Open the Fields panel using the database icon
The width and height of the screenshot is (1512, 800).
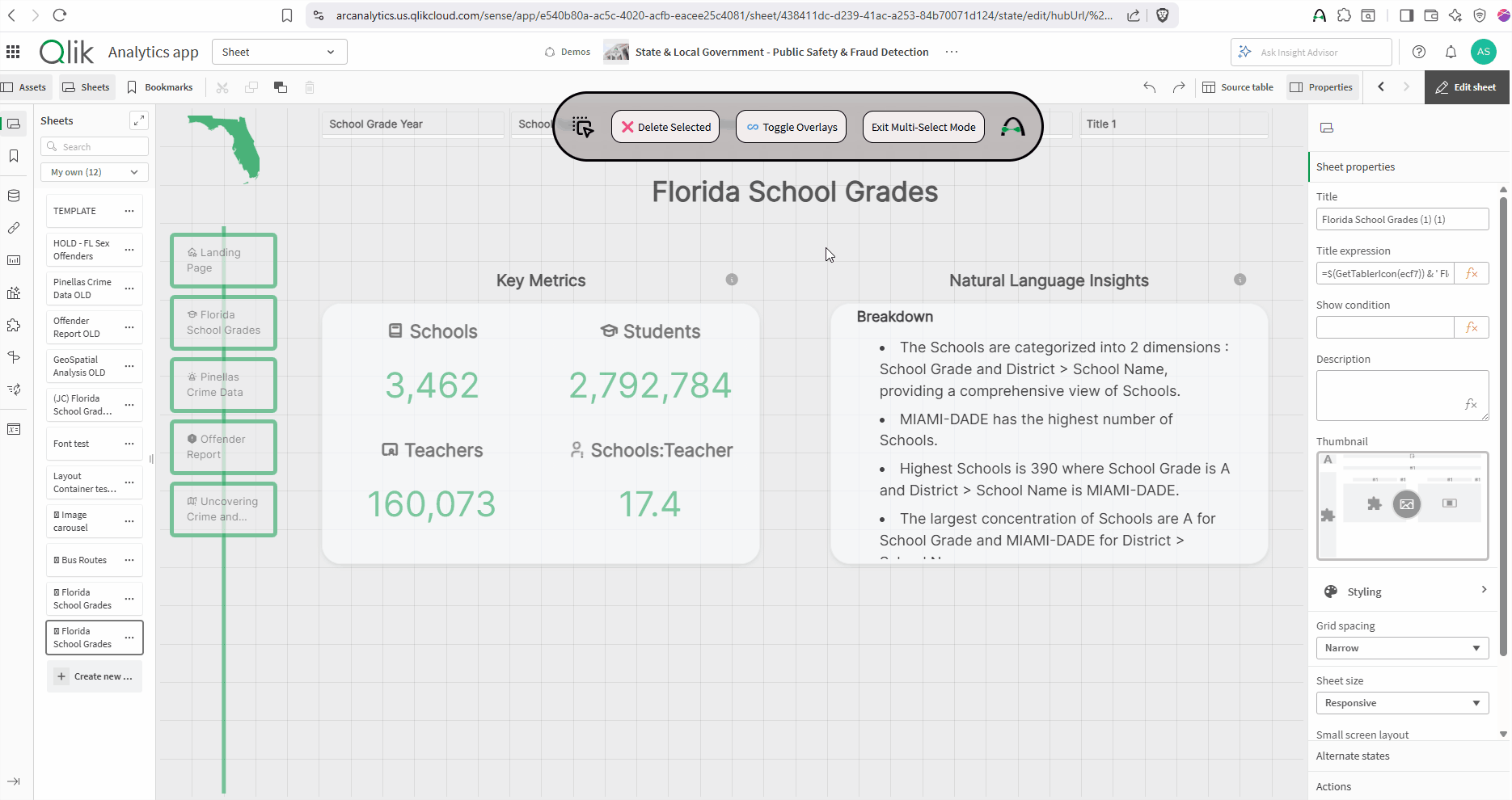click(x=14, y=195)
